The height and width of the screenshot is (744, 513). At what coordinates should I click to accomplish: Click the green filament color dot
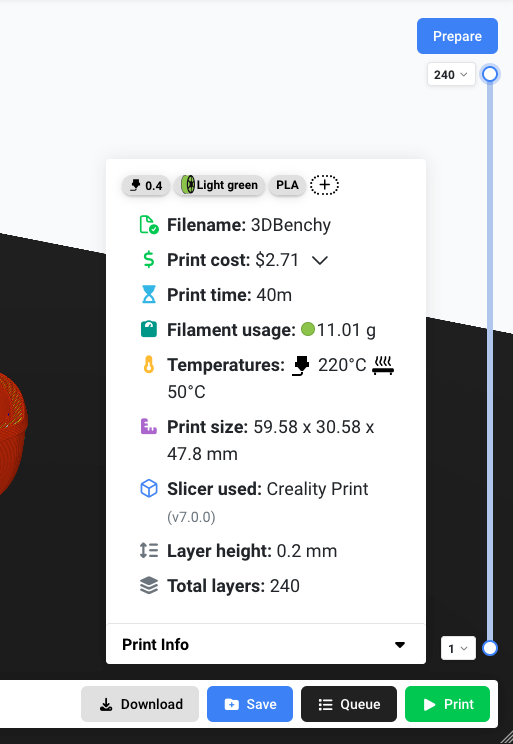(x=308, y=329)
